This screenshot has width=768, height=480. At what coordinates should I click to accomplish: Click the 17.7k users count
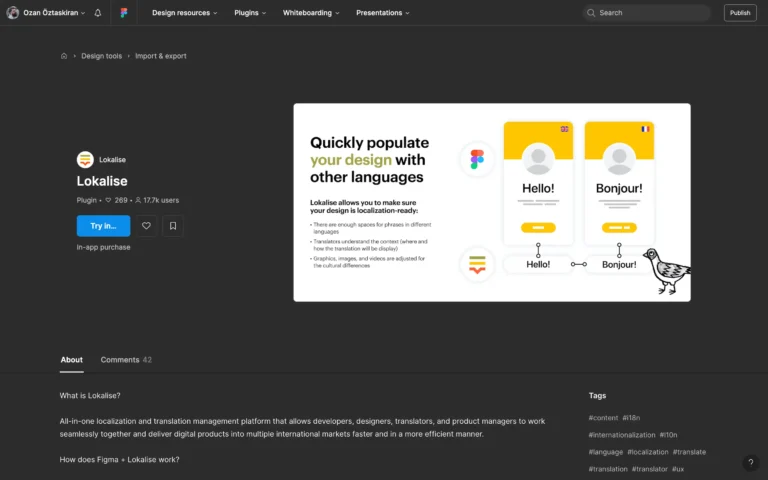[157, 200]
